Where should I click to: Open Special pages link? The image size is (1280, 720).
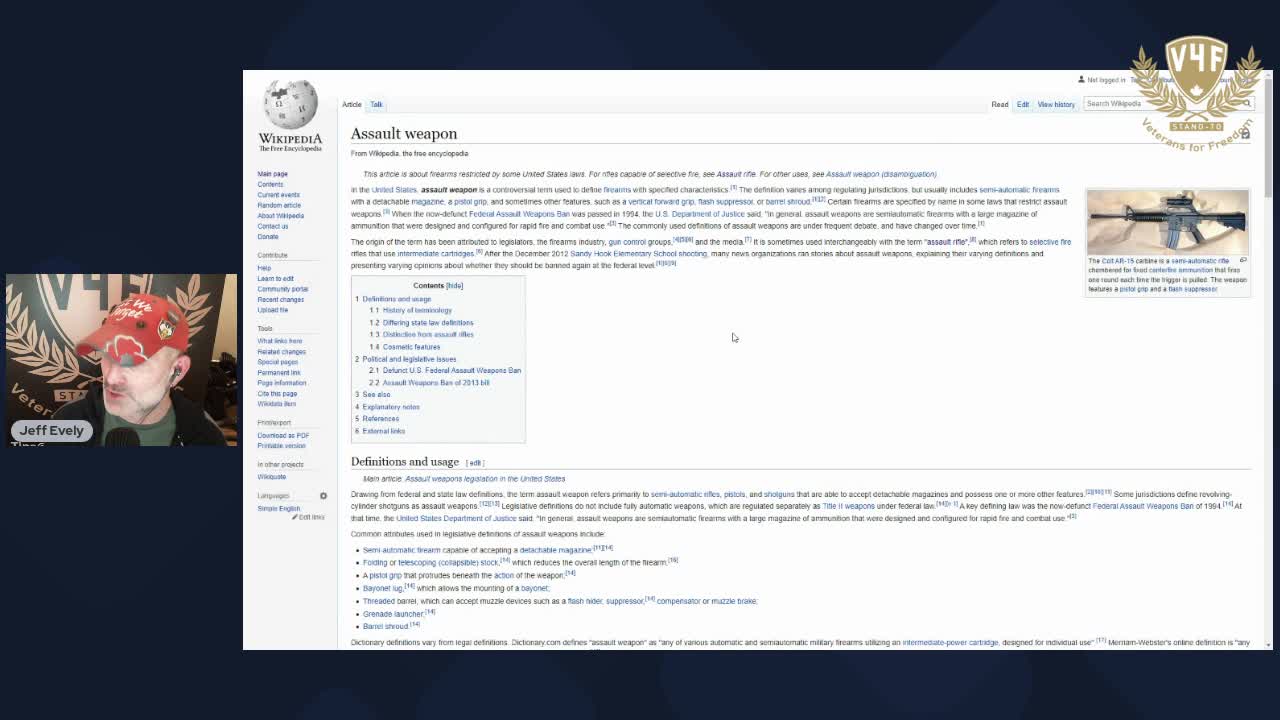pyautogui.click(x=277, y=362)
